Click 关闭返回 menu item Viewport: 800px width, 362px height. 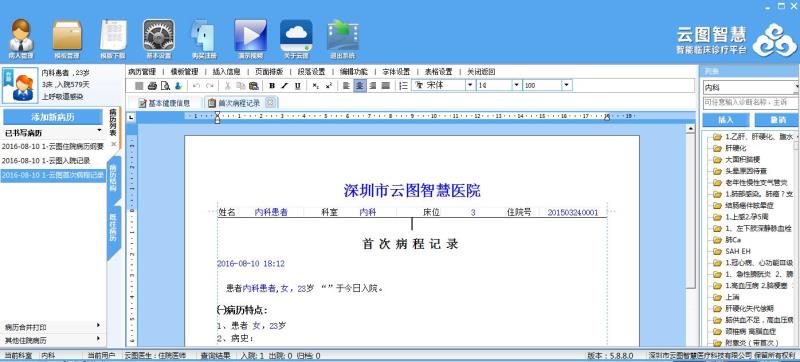481,71
